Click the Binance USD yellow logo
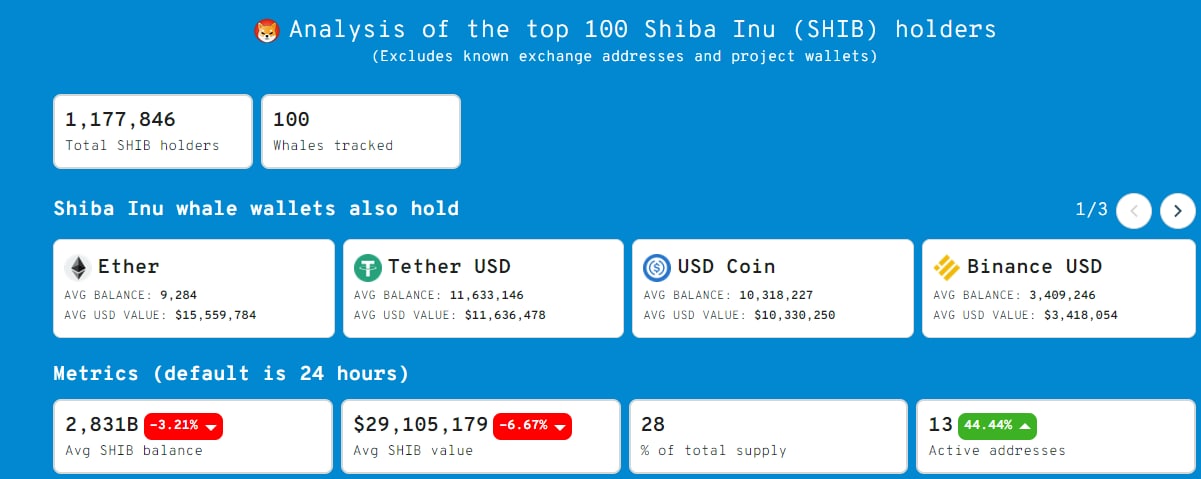 click(946, 268)
